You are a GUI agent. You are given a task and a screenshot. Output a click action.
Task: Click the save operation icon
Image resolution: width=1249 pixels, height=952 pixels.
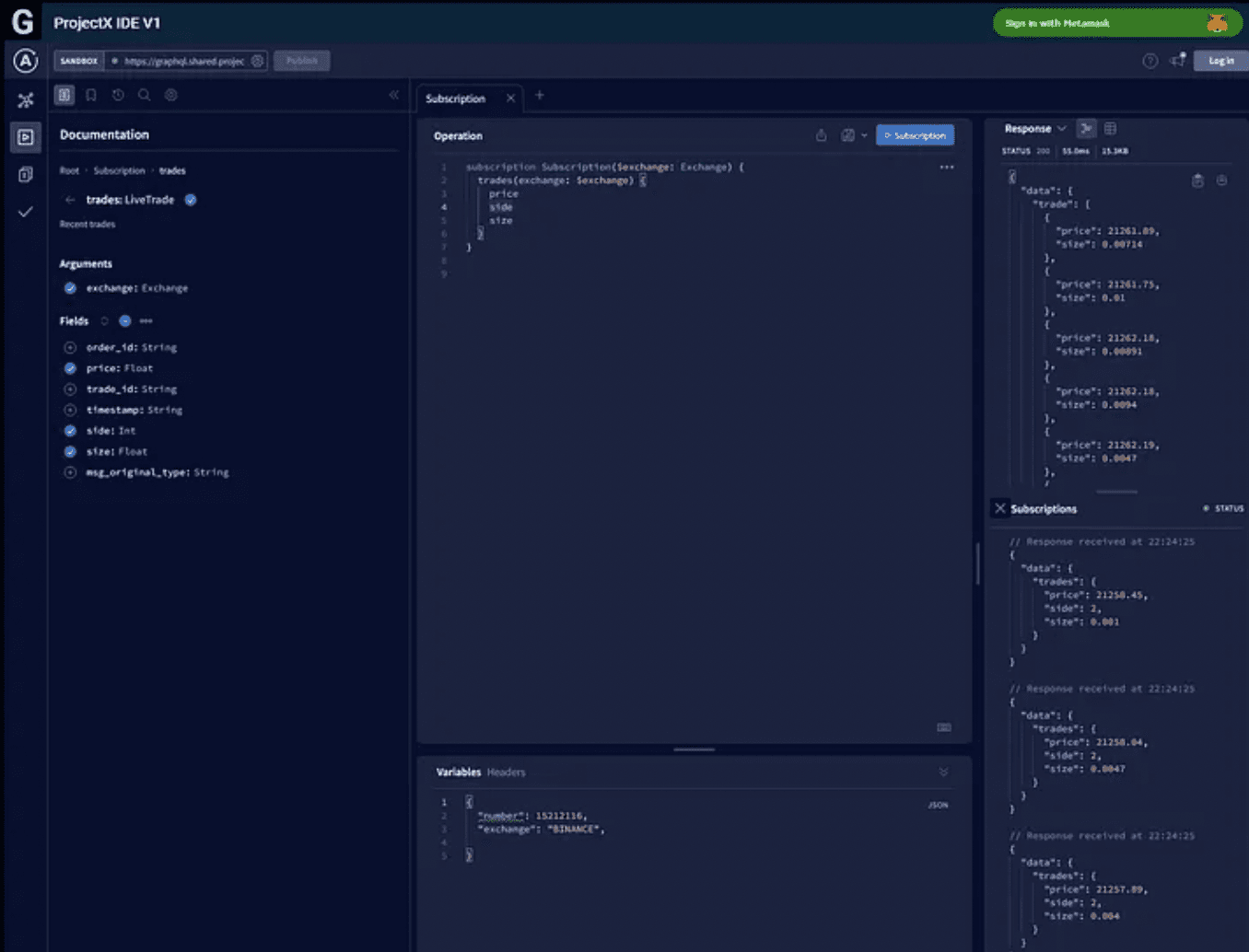click(847, 135)
